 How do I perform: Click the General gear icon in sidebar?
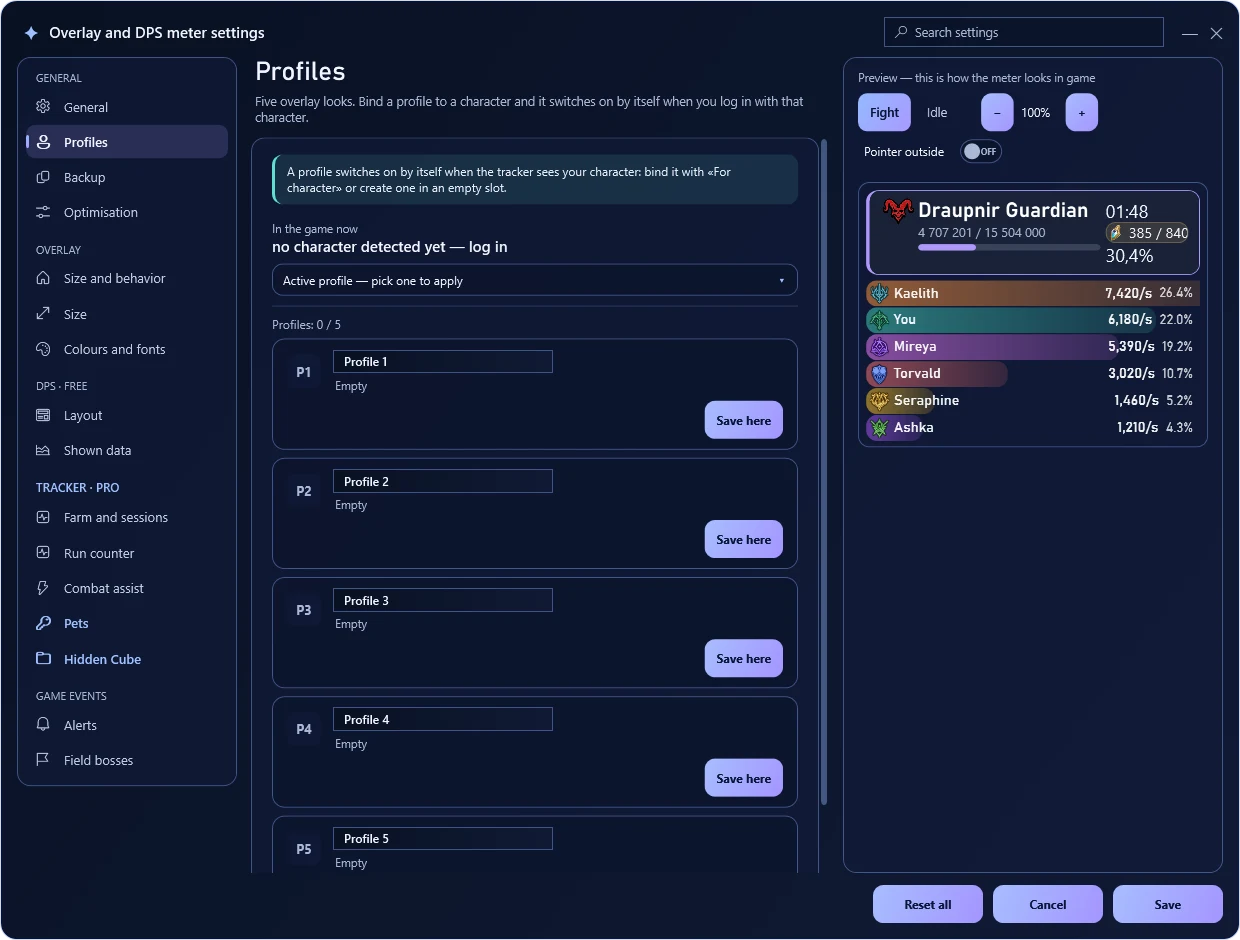pos(43,107)
